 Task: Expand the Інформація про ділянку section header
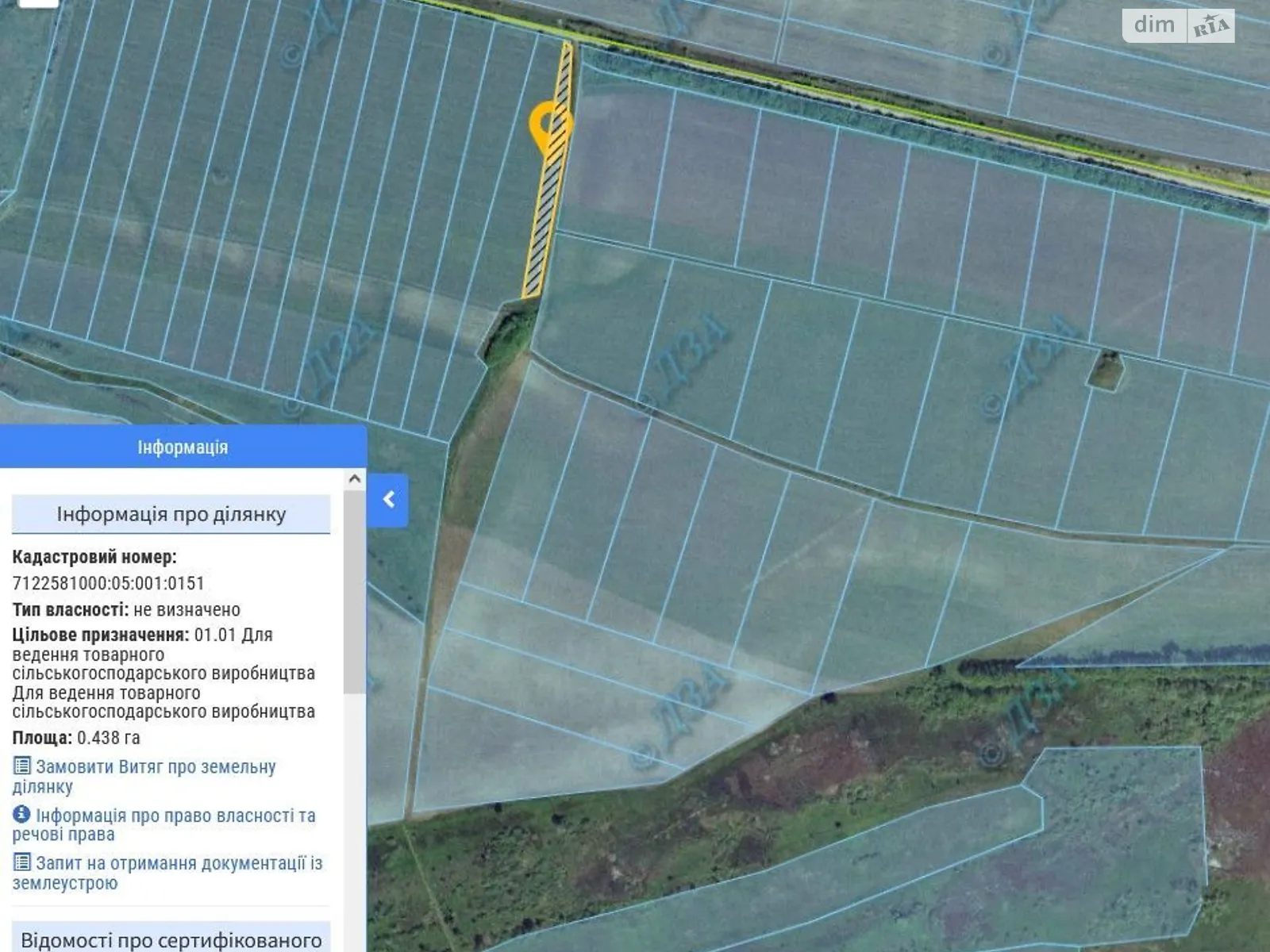(x=171, y=514)
